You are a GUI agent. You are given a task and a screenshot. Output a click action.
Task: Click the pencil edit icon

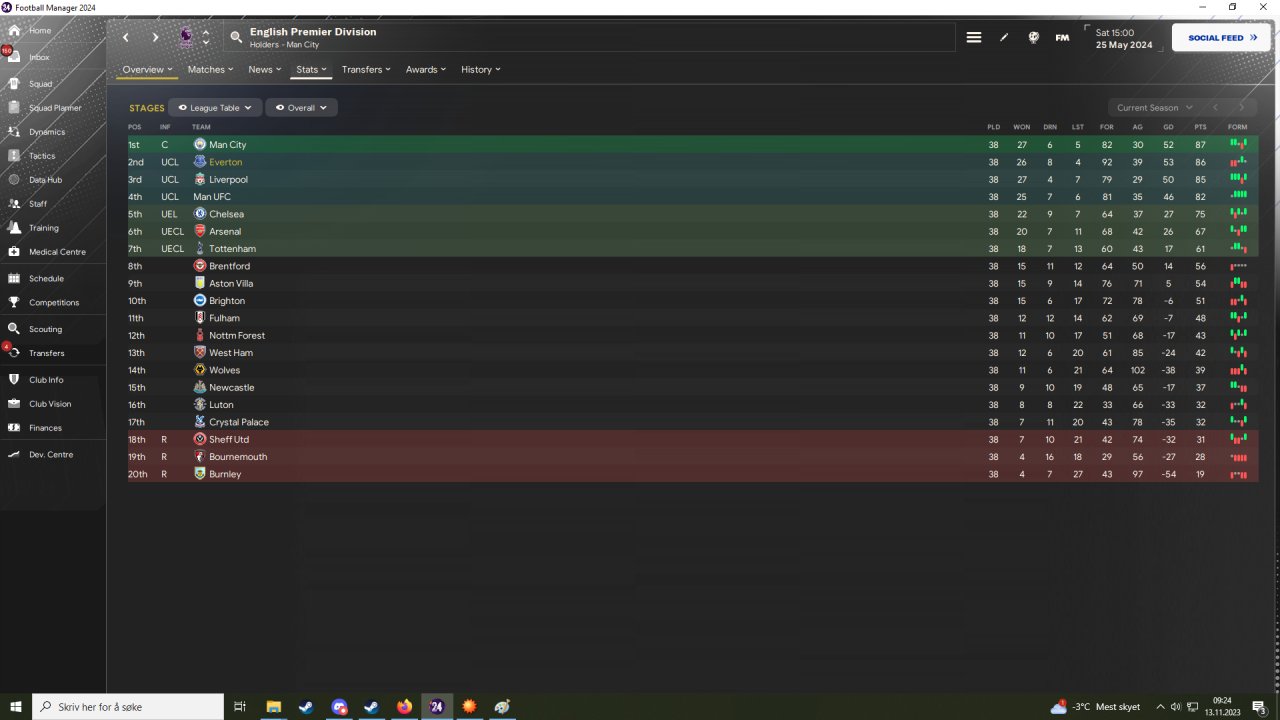1004,38
